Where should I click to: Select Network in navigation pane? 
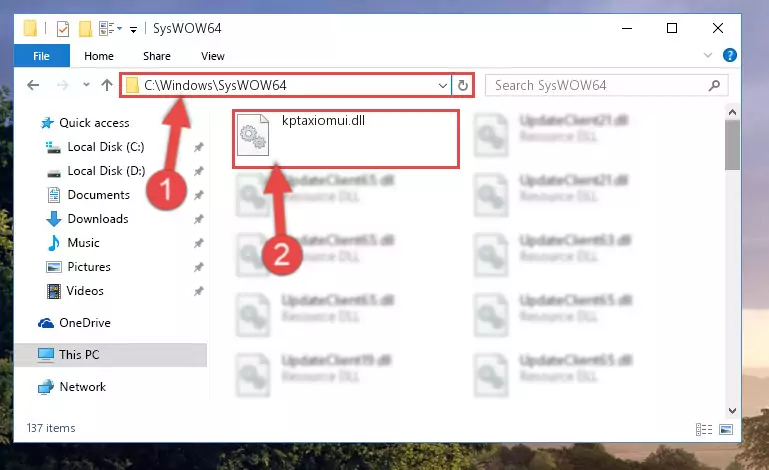click(x=82, y=387)
